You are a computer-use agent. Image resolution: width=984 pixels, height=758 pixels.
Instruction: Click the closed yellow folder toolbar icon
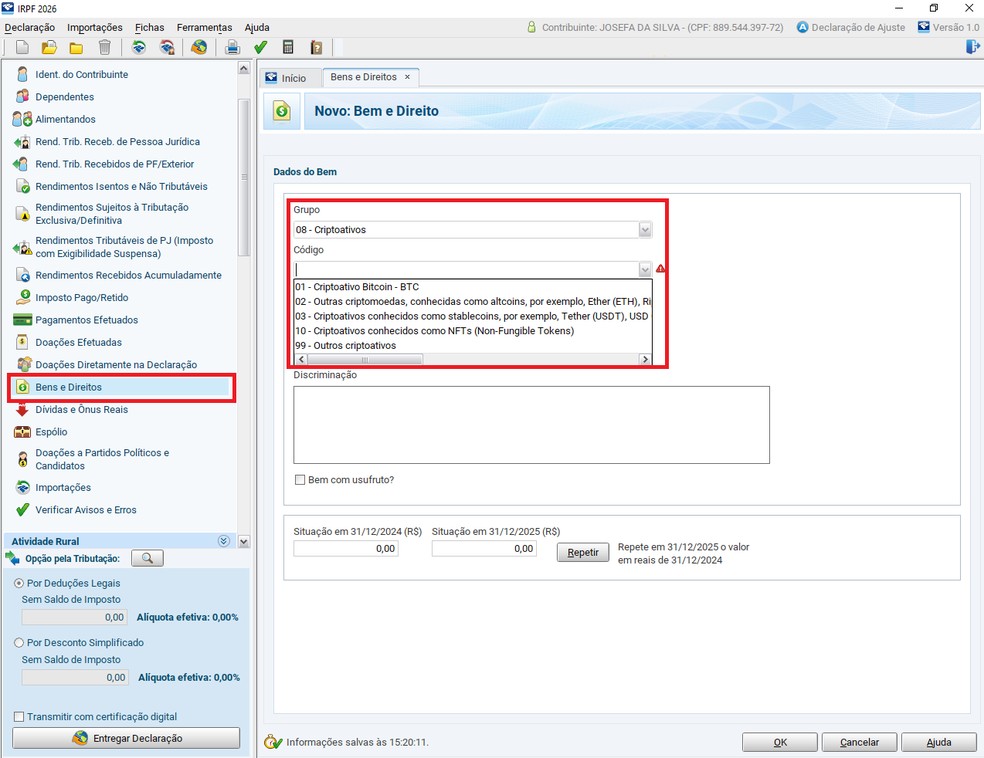(76, 48)
